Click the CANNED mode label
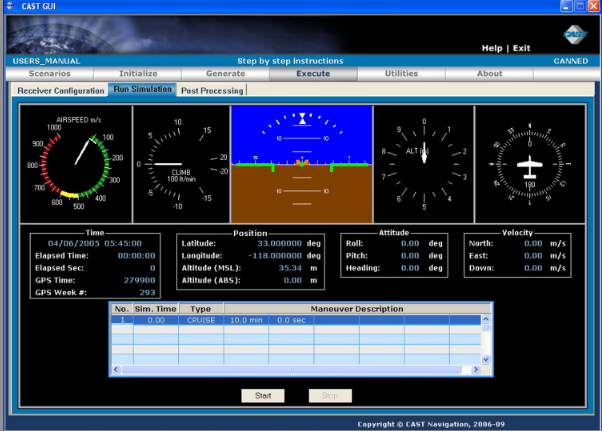The height and width of the screenshot is (431, 602). pos(571,61)
